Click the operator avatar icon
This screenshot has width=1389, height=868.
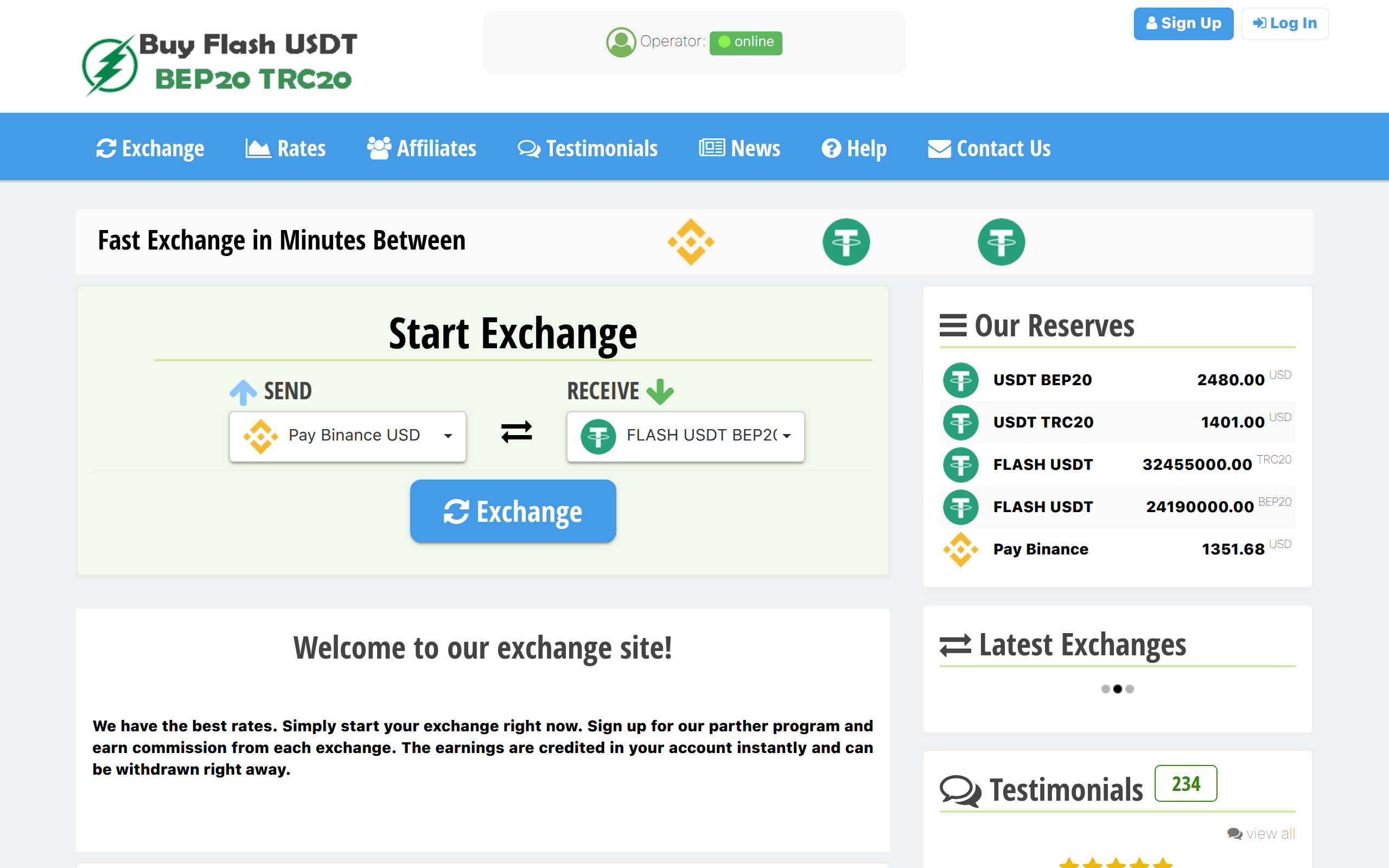tap(621, 42)
